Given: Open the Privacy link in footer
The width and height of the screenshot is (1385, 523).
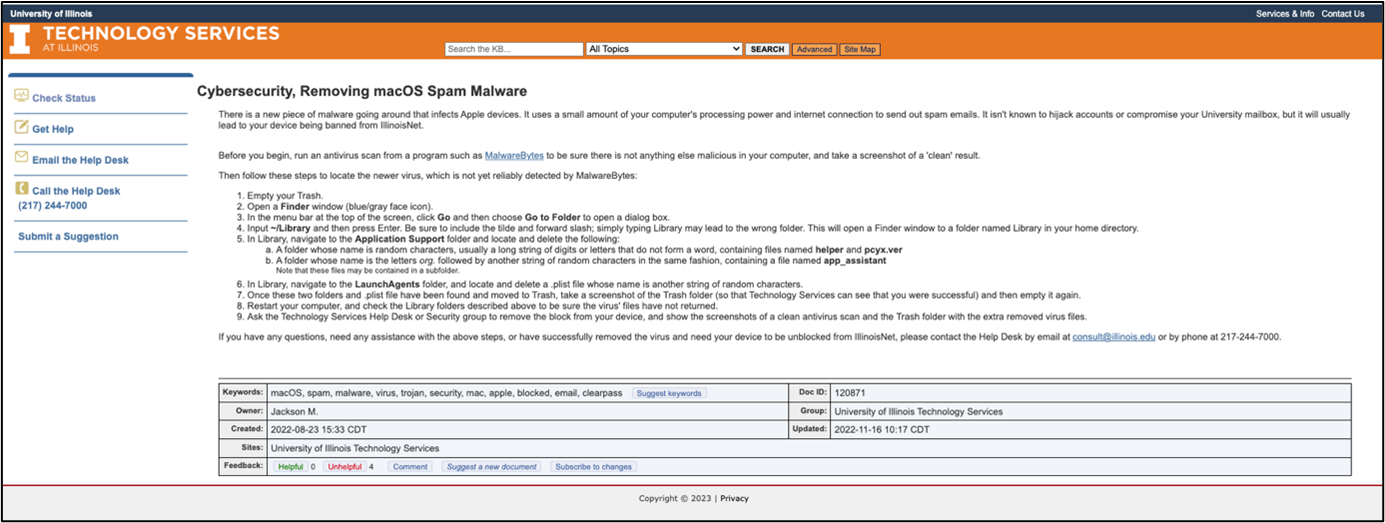Looking at the screenshot, I should 734,498.
